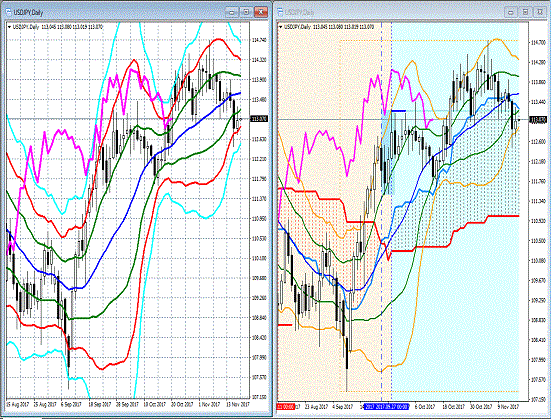Image resolution: width=551 pixels, height=419 pixels.
Task: Click the 4 Sep 2017 date on right time axis
Action: [343, 407]
